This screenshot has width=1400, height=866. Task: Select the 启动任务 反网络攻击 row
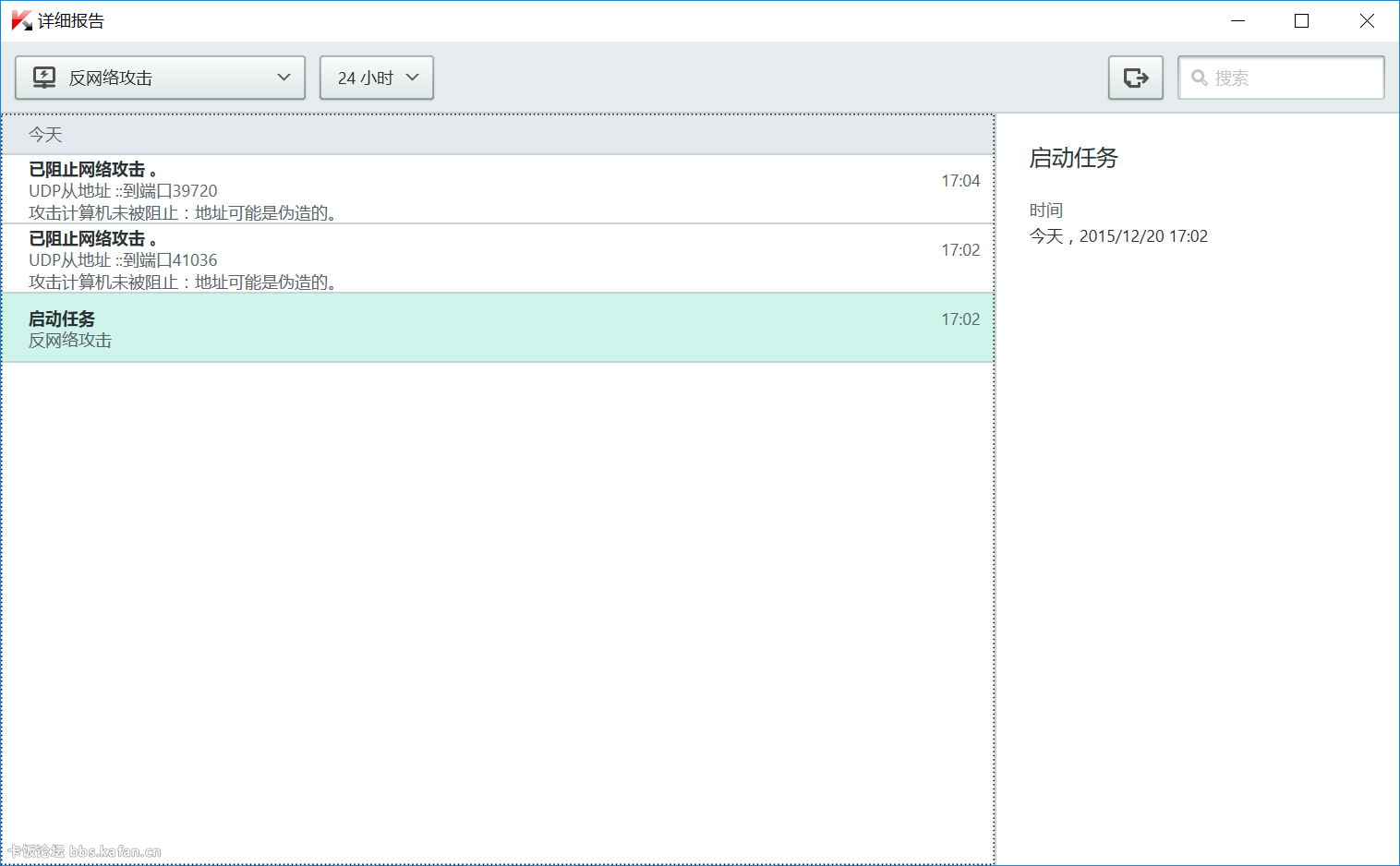coord(498,328)
